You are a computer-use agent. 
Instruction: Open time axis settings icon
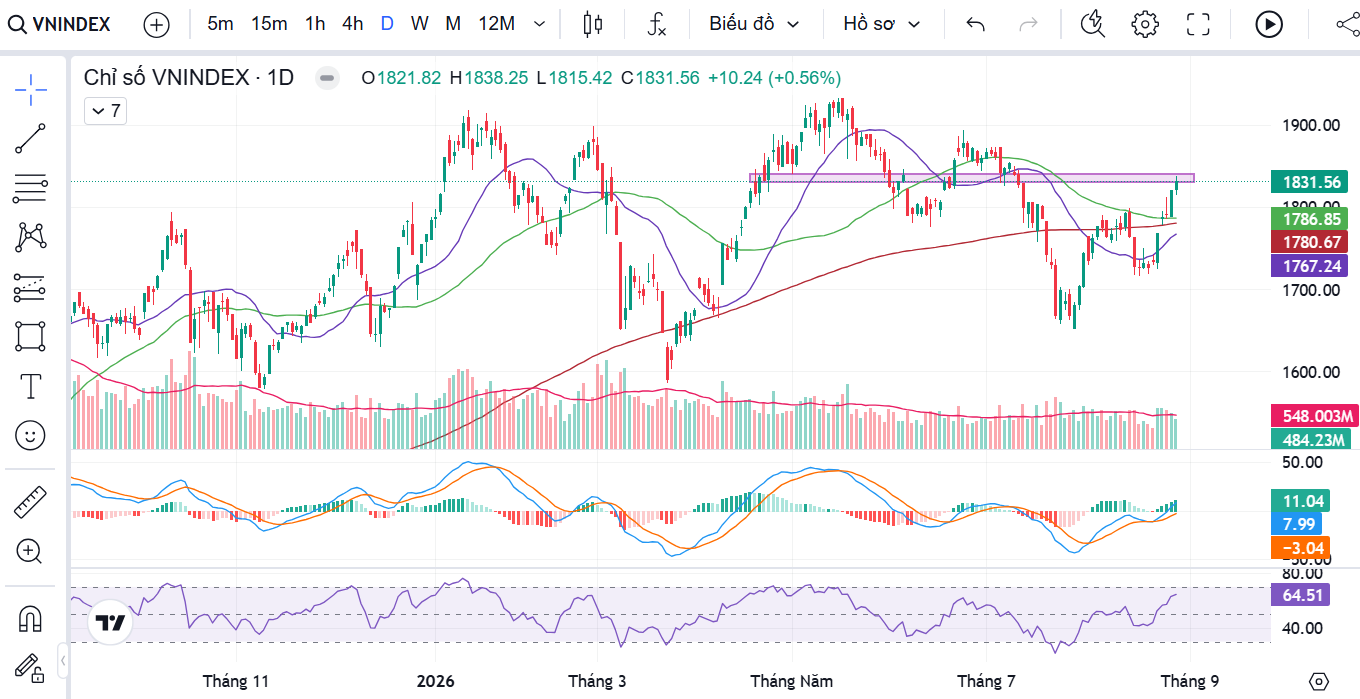[1319, 681]
